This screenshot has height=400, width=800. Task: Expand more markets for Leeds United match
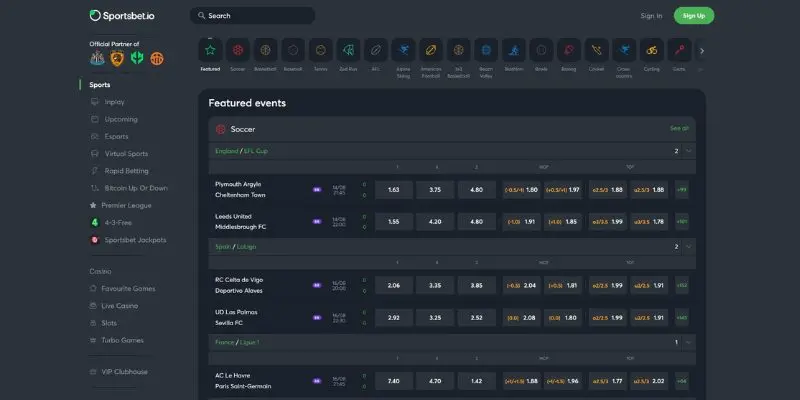point(682,222)
